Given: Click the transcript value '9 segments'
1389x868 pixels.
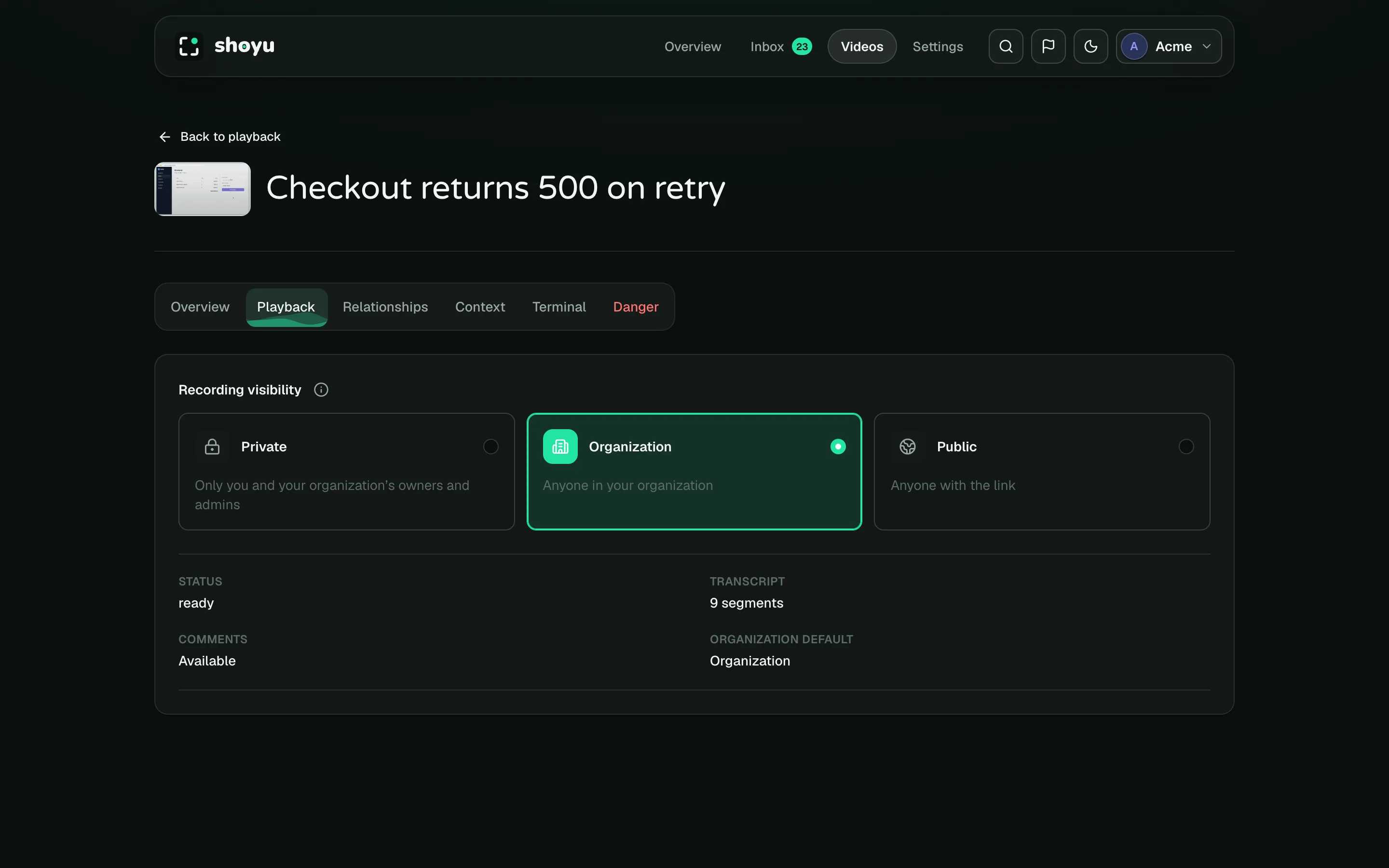Looking at the screenshot, I should coord(746,603).
